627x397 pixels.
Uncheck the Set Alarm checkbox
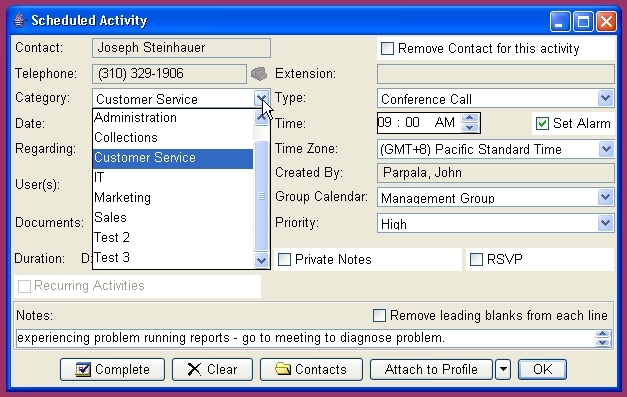coord(542,123)
